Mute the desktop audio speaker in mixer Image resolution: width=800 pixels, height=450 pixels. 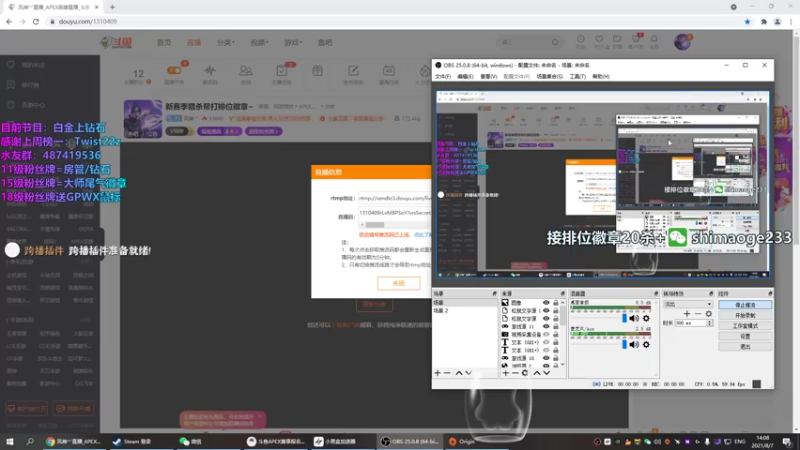634,318
